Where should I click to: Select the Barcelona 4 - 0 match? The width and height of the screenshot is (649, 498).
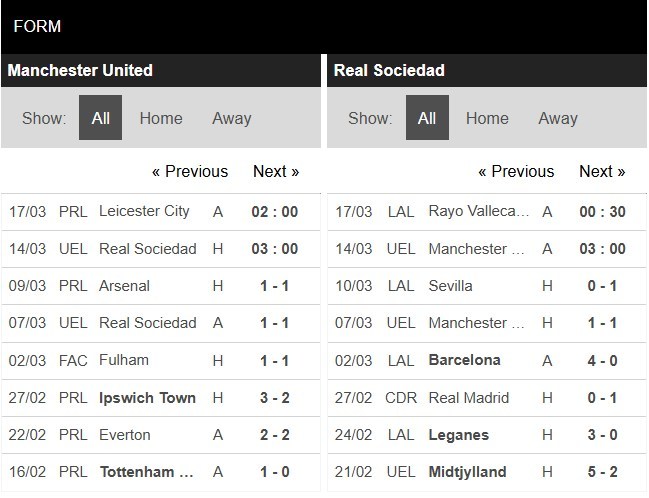click(x=487, y=361)
